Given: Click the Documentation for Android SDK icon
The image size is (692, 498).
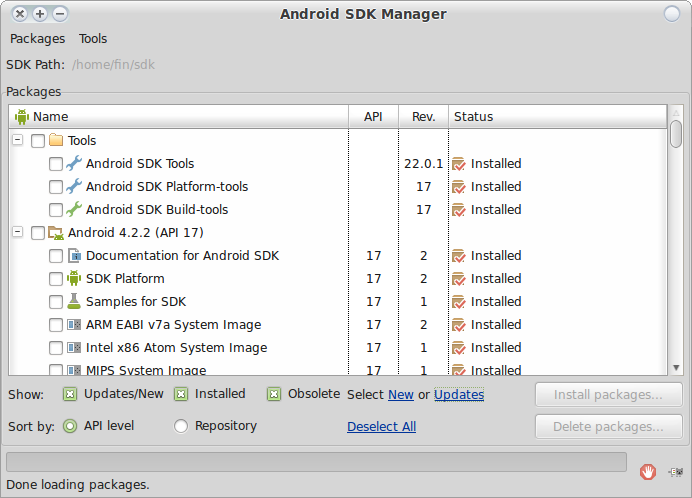Looking at the screenshot, I should click(x=74, y=256).
